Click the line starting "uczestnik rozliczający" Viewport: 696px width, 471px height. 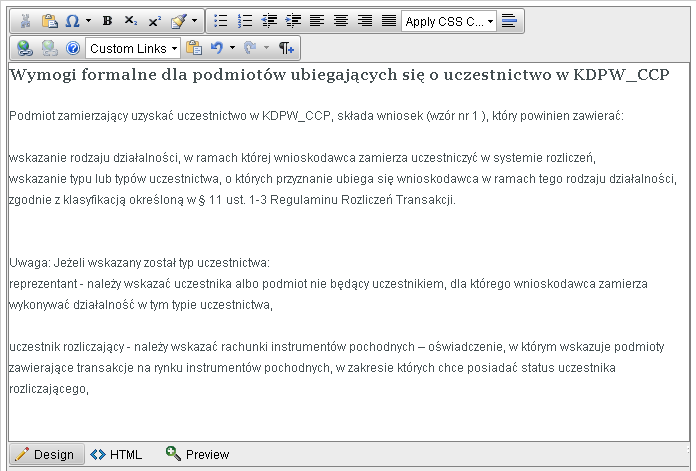click(x=337, y=347)
